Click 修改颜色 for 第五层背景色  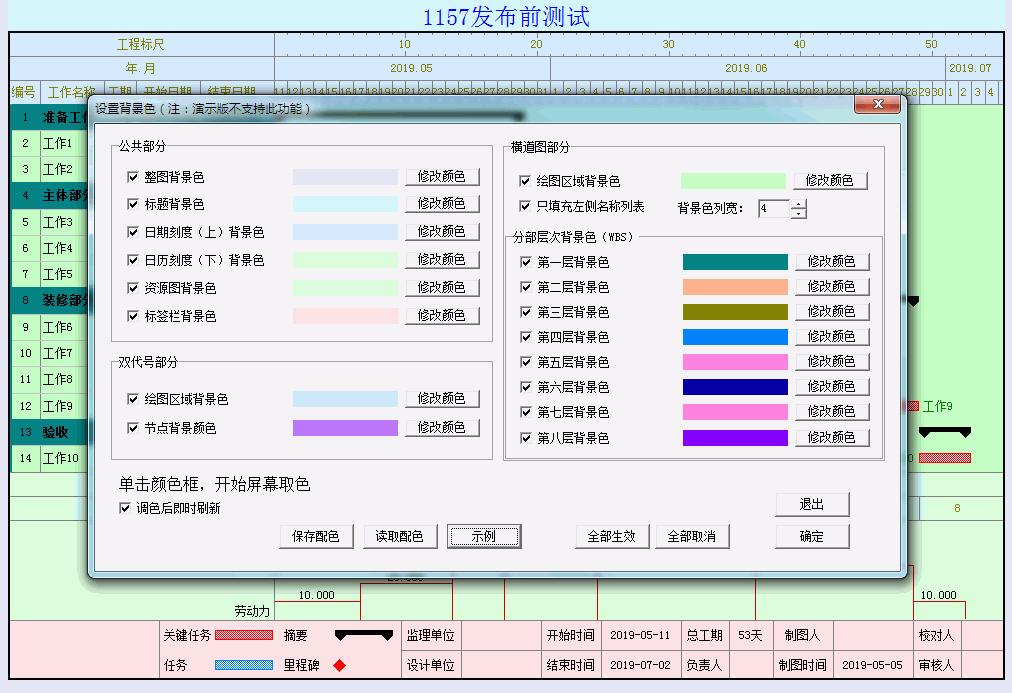(x=832, y=361)
